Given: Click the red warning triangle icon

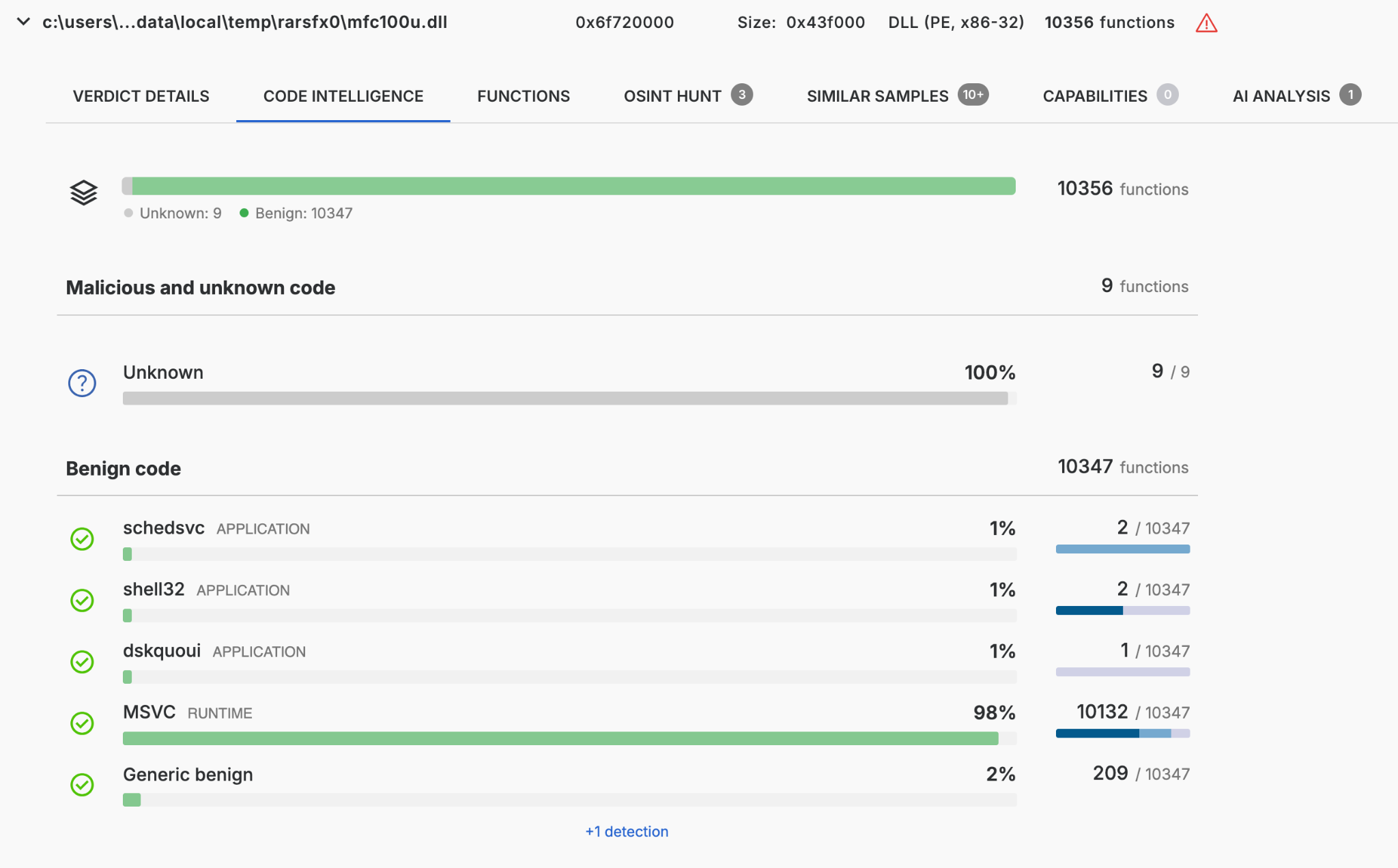Looking at the screenshot, I should (1206, 24).
